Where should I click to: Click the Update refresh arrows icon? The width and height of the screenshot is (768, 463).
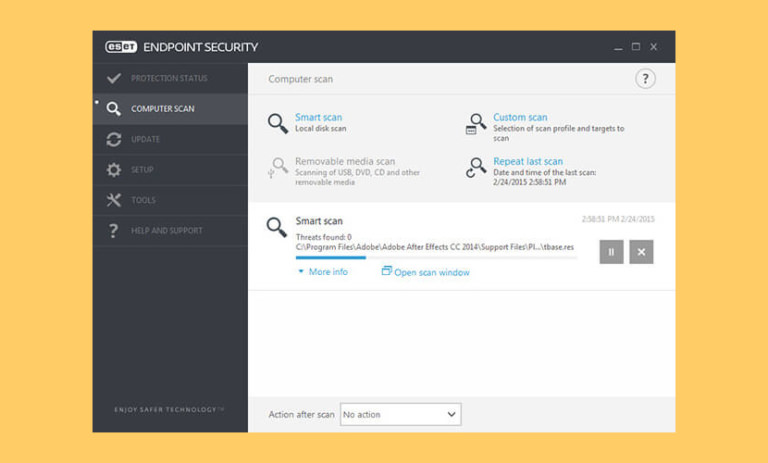pyautogui.click(x=114, y=139)
